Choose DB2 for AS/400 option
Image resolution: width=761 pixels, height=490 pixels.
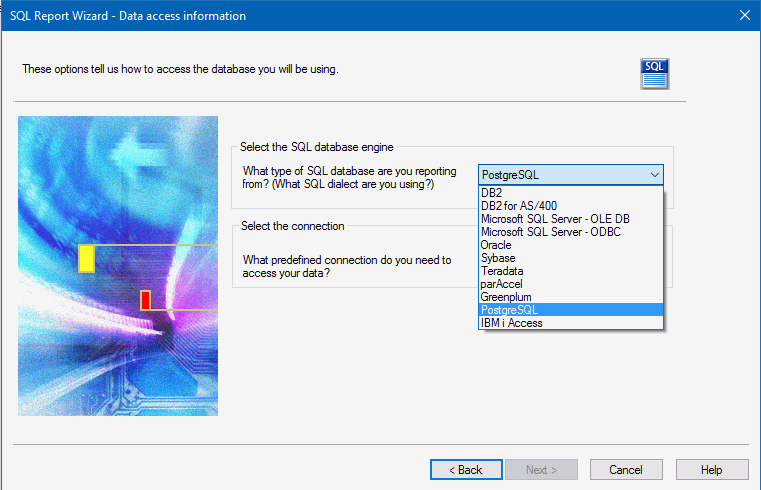click(x=571, y=206)
